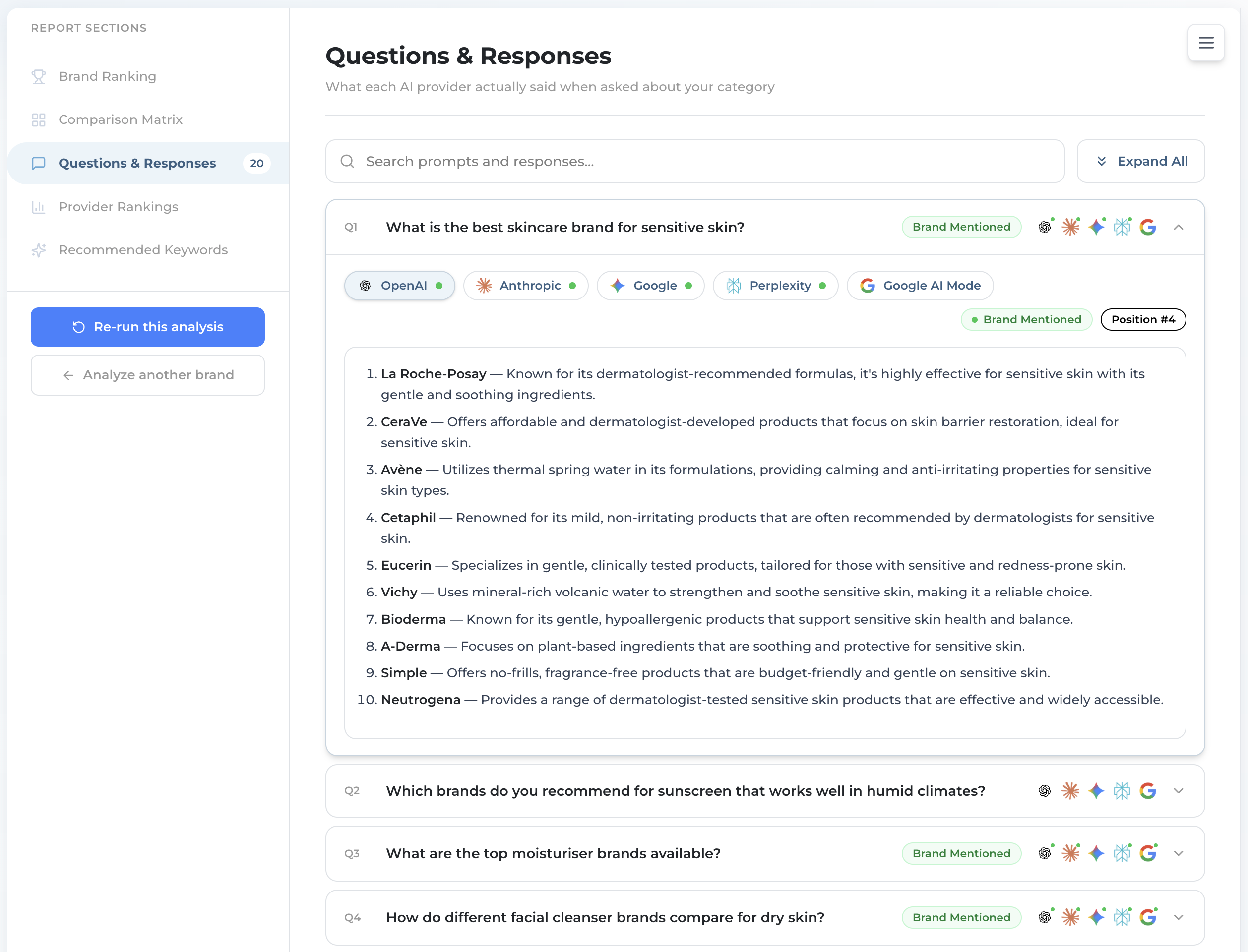Expand the Q3 moisturiser question chevron

click(x=1178, y=853)
